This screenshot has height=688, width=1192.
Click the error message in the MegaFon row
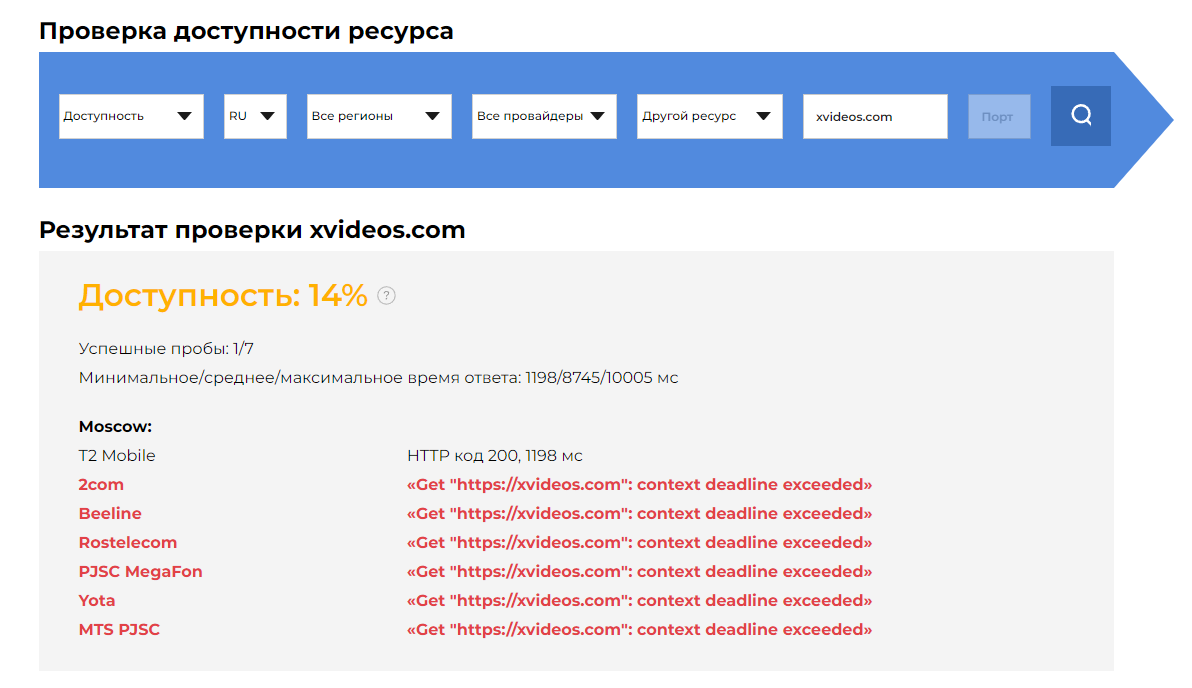tap(639, 571)
